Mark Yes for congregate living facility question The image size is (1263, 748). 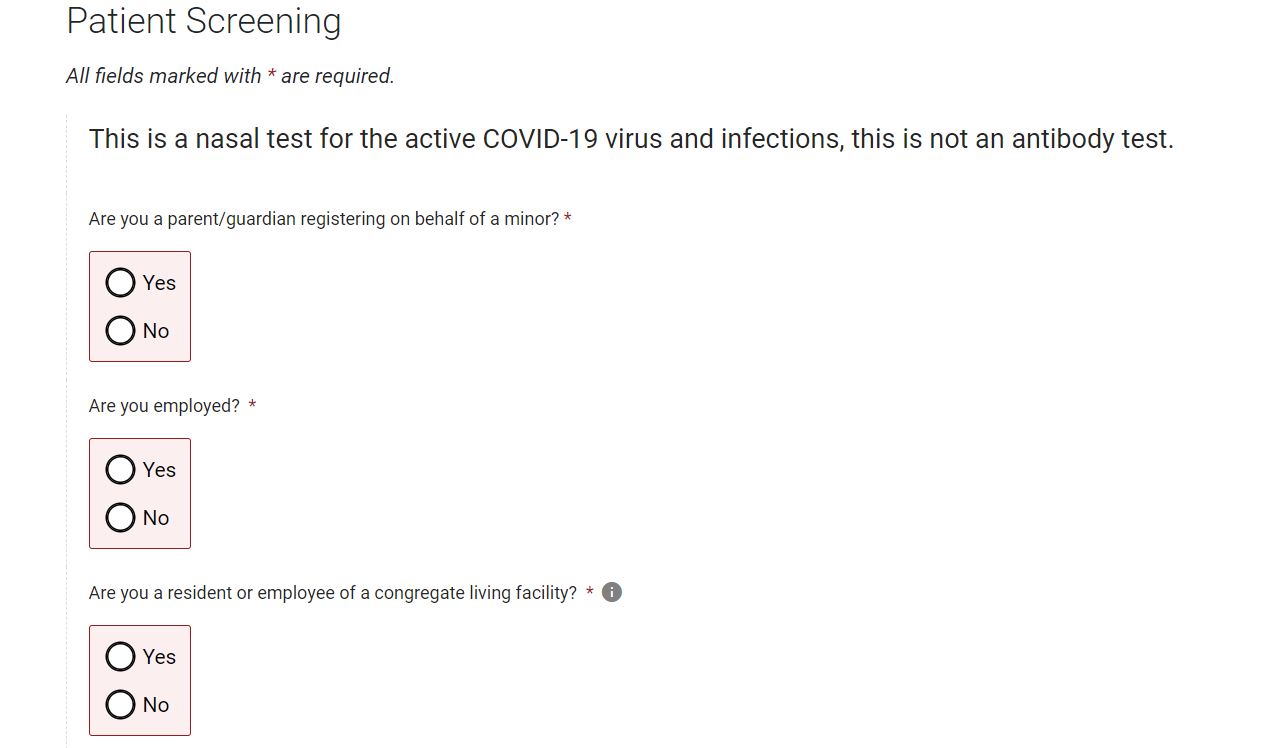[121, 657]
